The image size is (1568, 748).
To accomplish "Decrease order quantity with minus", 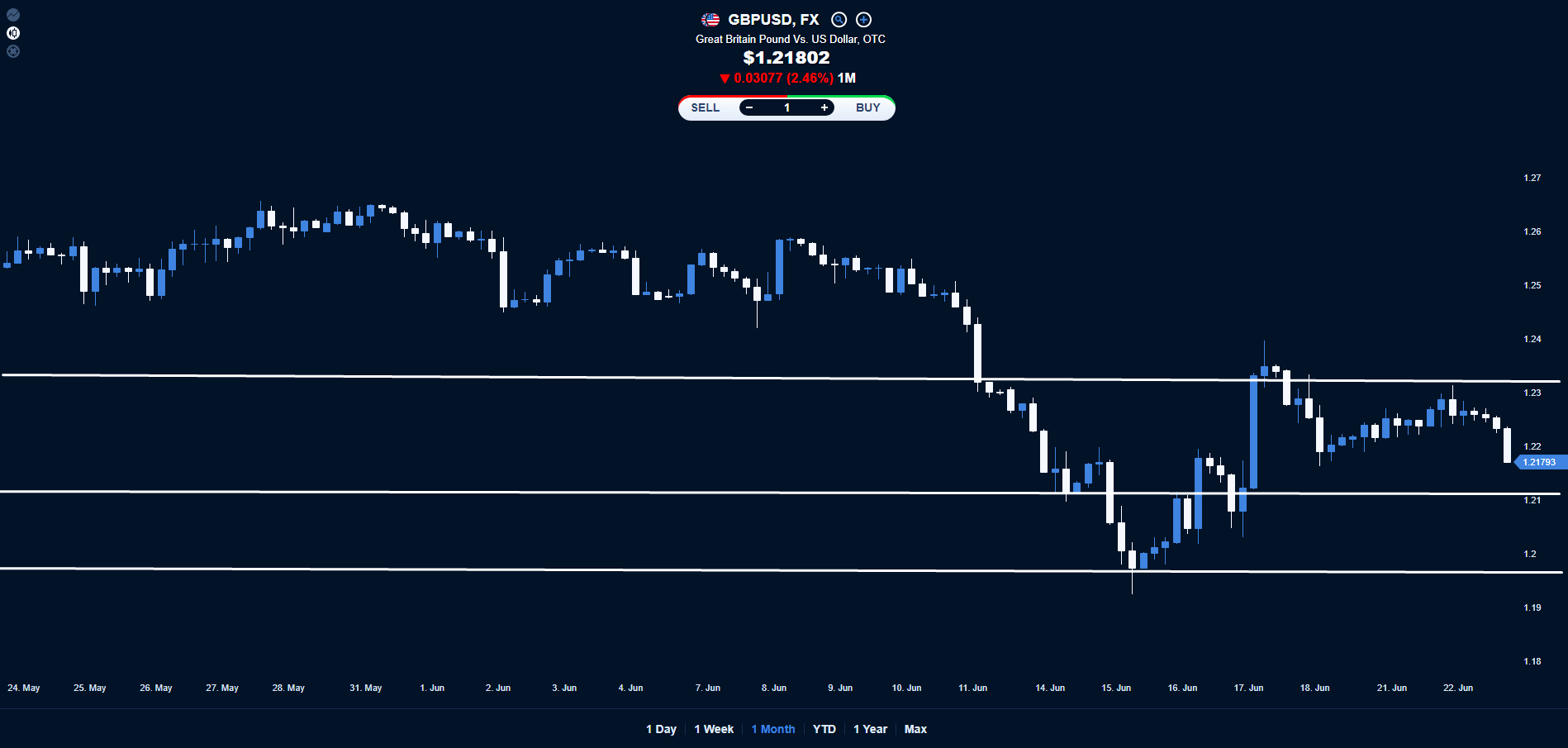I will click(x=749, y=107).
